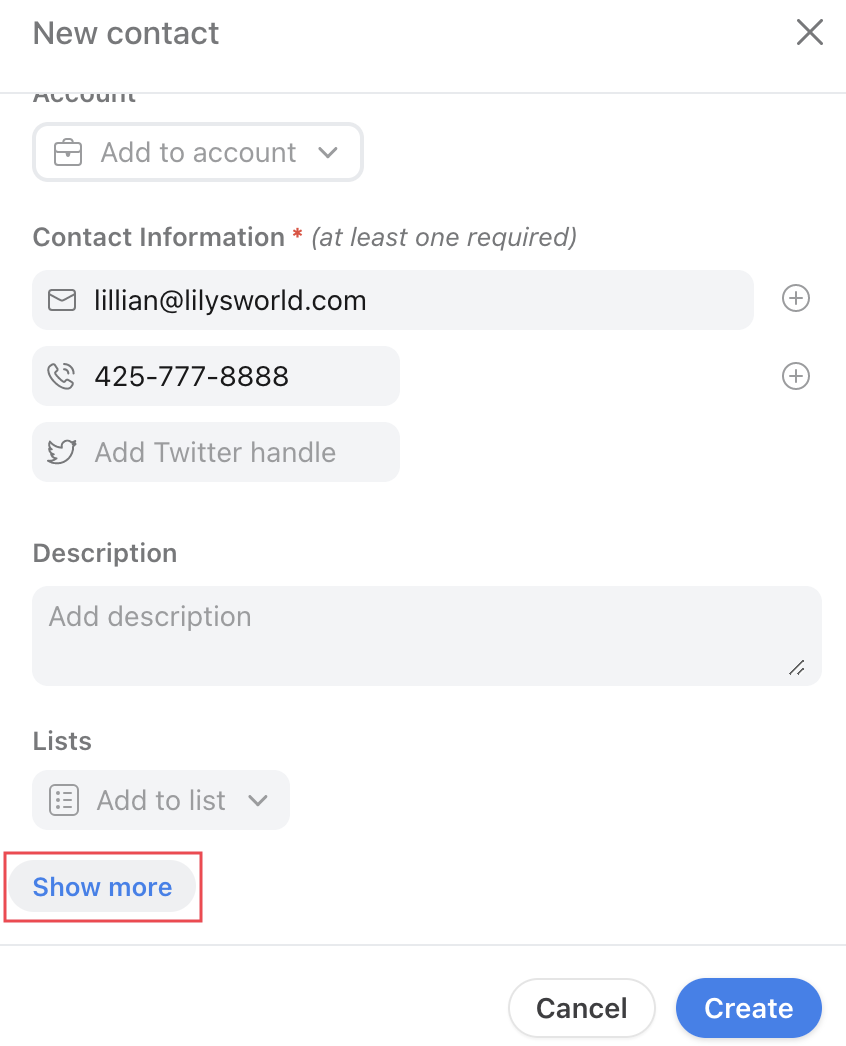This screenshot has width=846, height=1046.
Task: Open the Add to list dropdown
Action: click(160, 800)
